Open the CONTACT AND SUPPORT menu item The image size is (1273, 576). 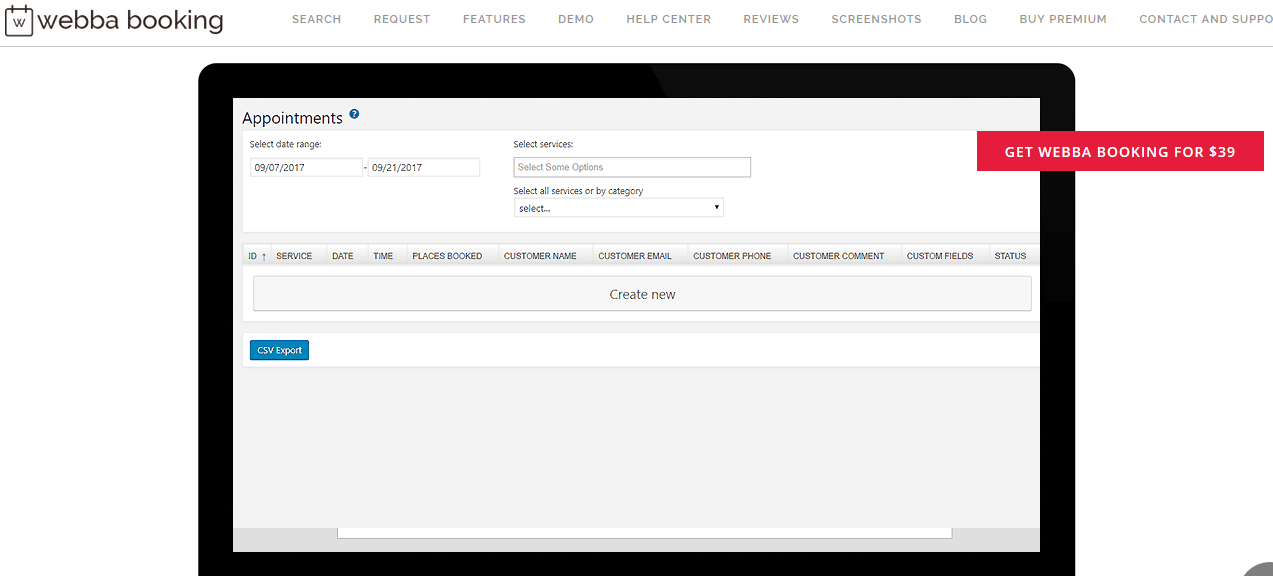click(x=1206, y=19)
